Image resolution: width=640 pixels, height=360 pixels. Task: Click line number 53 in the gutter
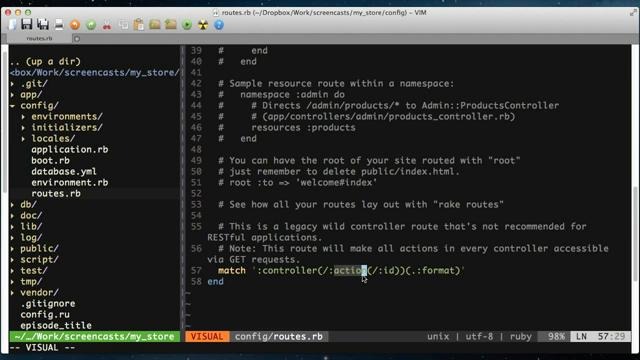(196, 204)
